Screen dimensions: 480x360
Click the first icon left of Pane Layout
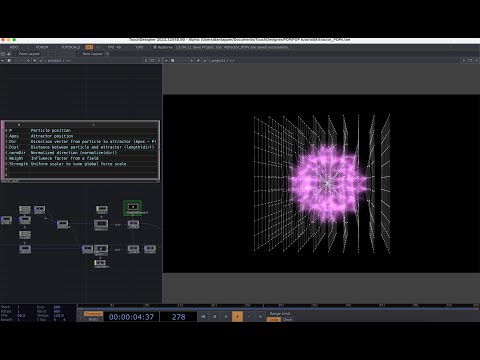pyautogui.click(x=3, y=54)
